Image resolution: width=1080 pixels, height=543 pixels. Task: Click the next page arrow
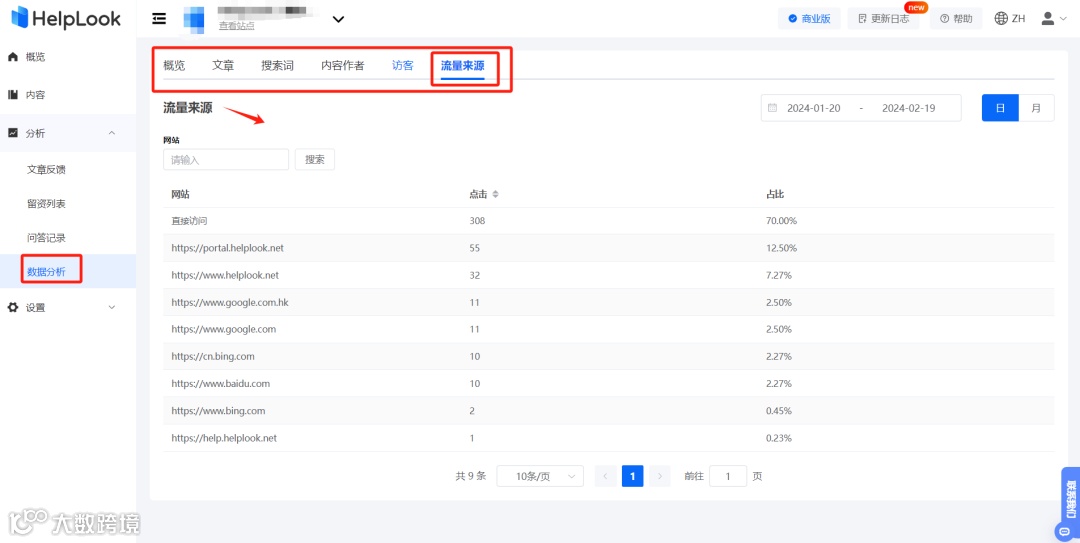[x=660, y=476]
